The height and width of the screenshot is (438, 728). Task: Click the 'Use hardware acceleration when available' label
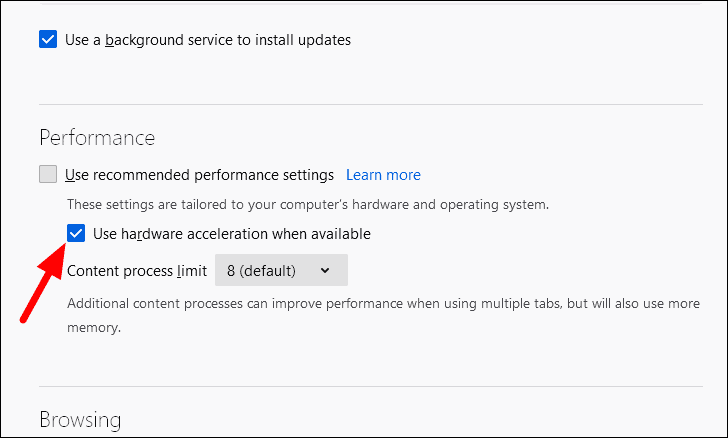pos(232,234)
